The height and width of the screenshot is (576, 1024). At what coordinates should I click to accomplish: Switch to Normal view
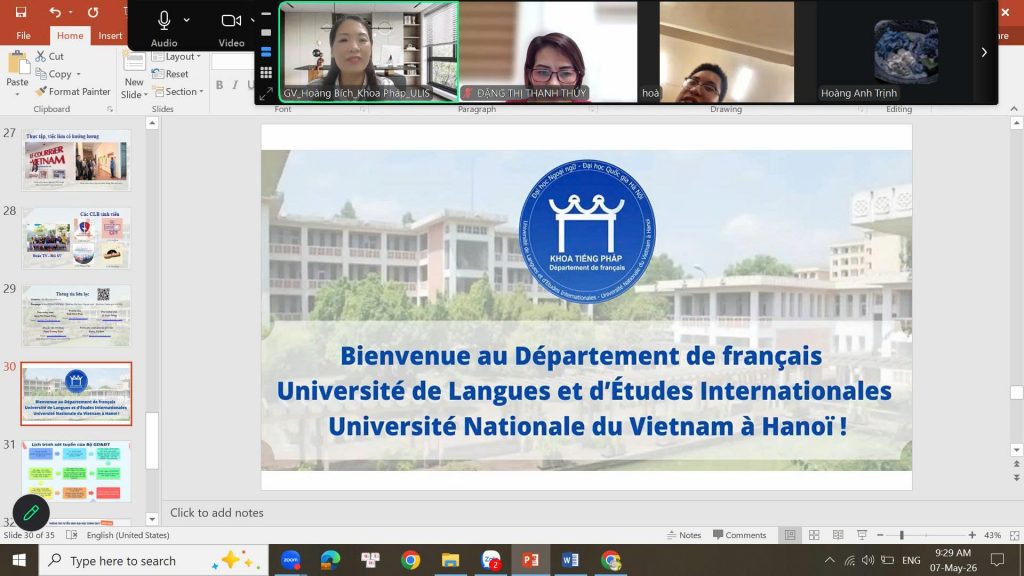[x=790, y=535]
